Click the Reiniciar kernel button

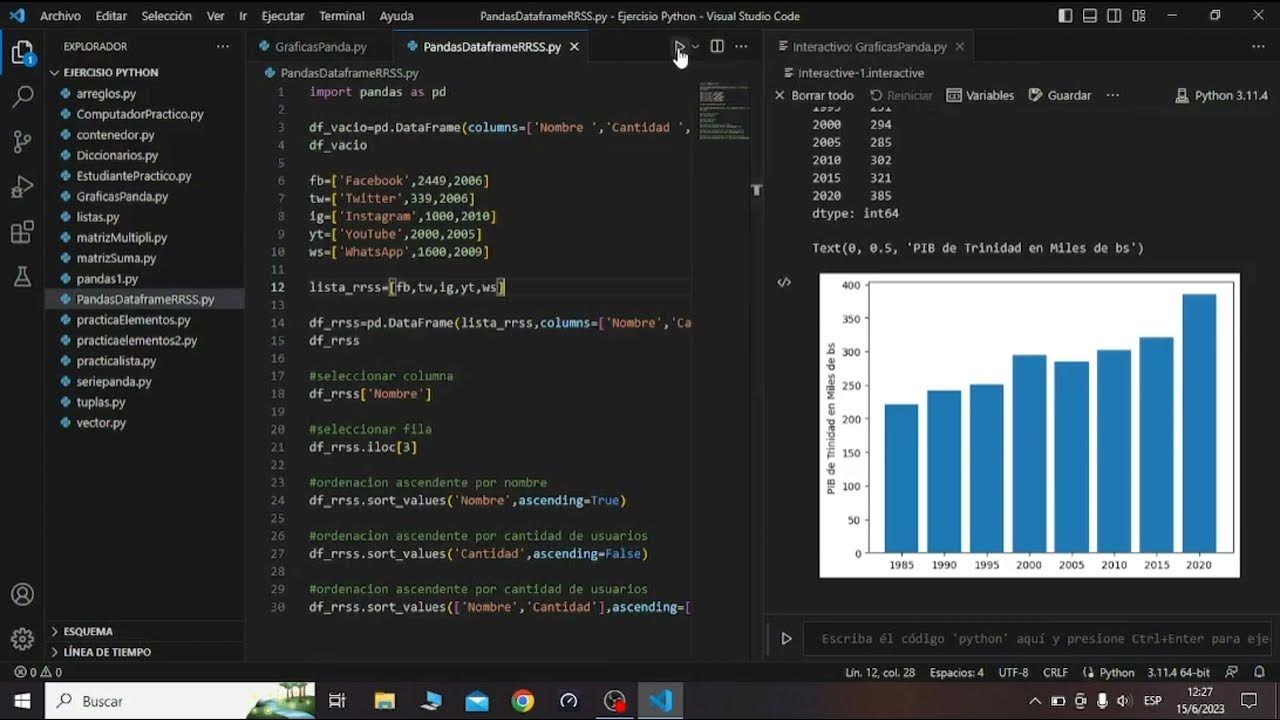[x=900, y=96]
